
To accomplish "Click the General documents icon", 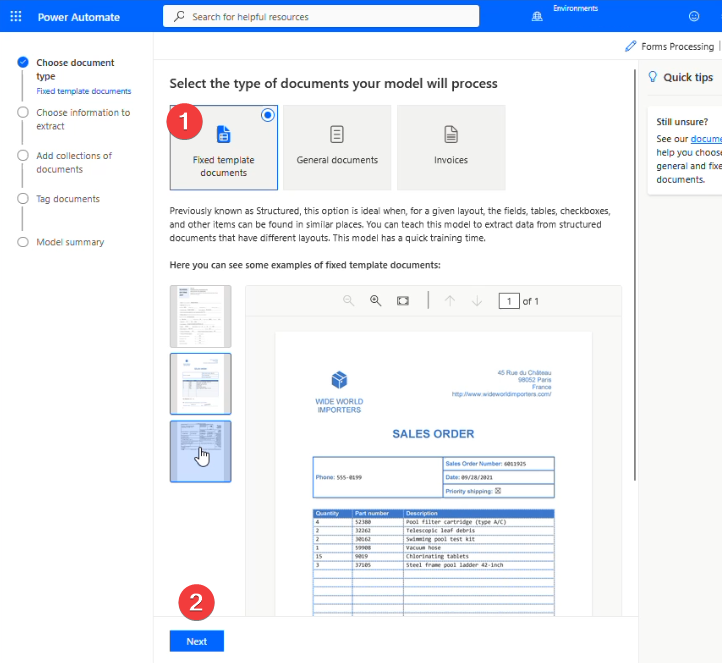I will (x=337, y=134).
